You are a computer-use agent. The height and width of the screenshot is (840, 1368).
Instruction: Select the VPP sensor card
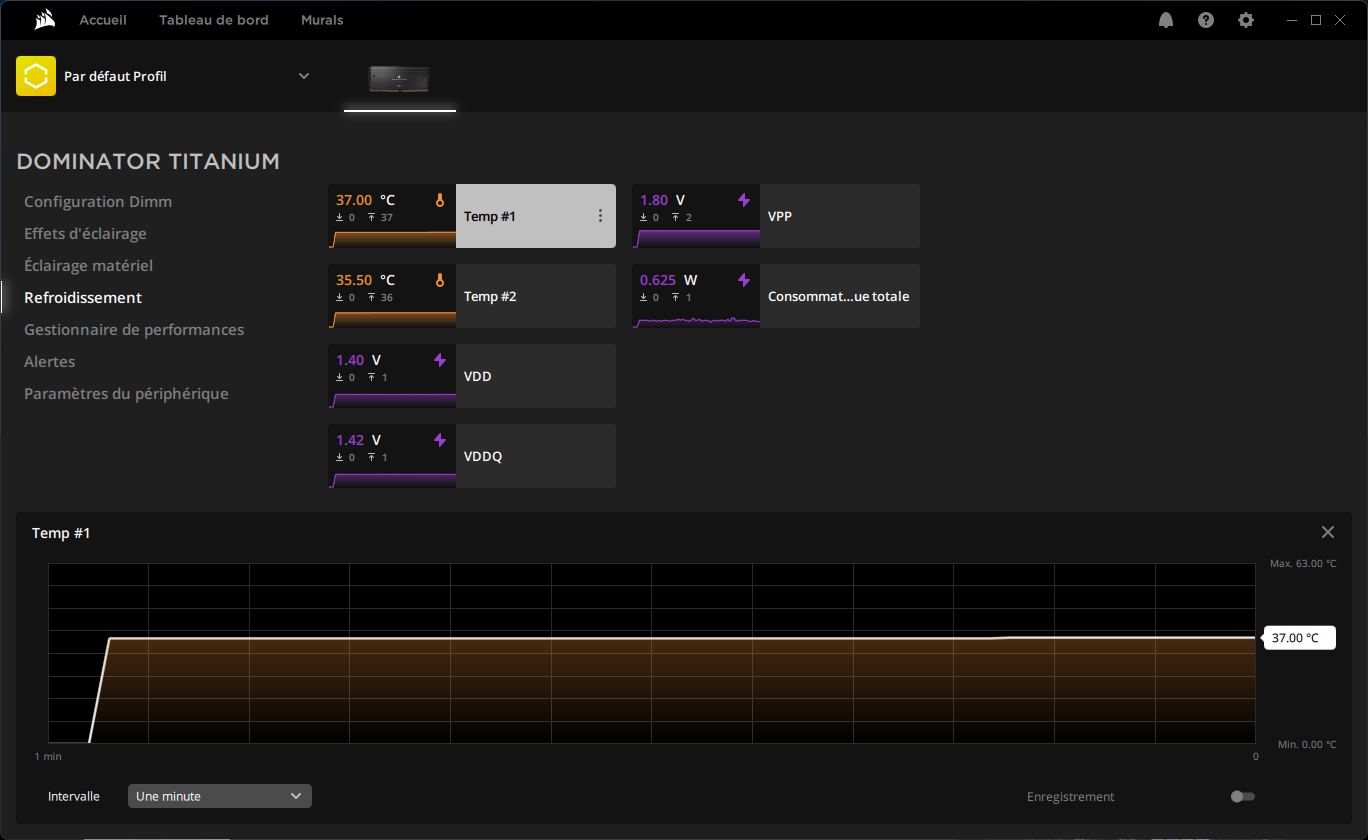click(776, 216)
